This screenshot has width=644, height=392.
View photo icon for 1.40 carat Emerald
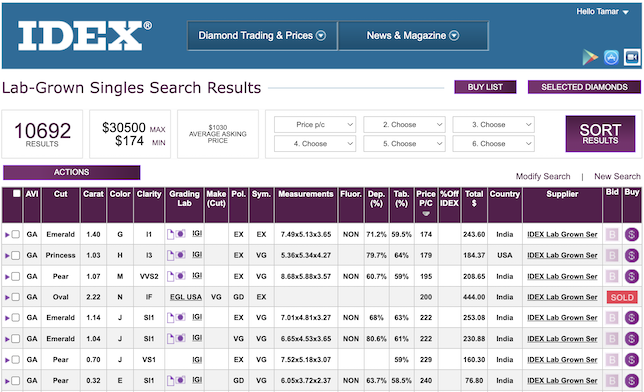180,234
